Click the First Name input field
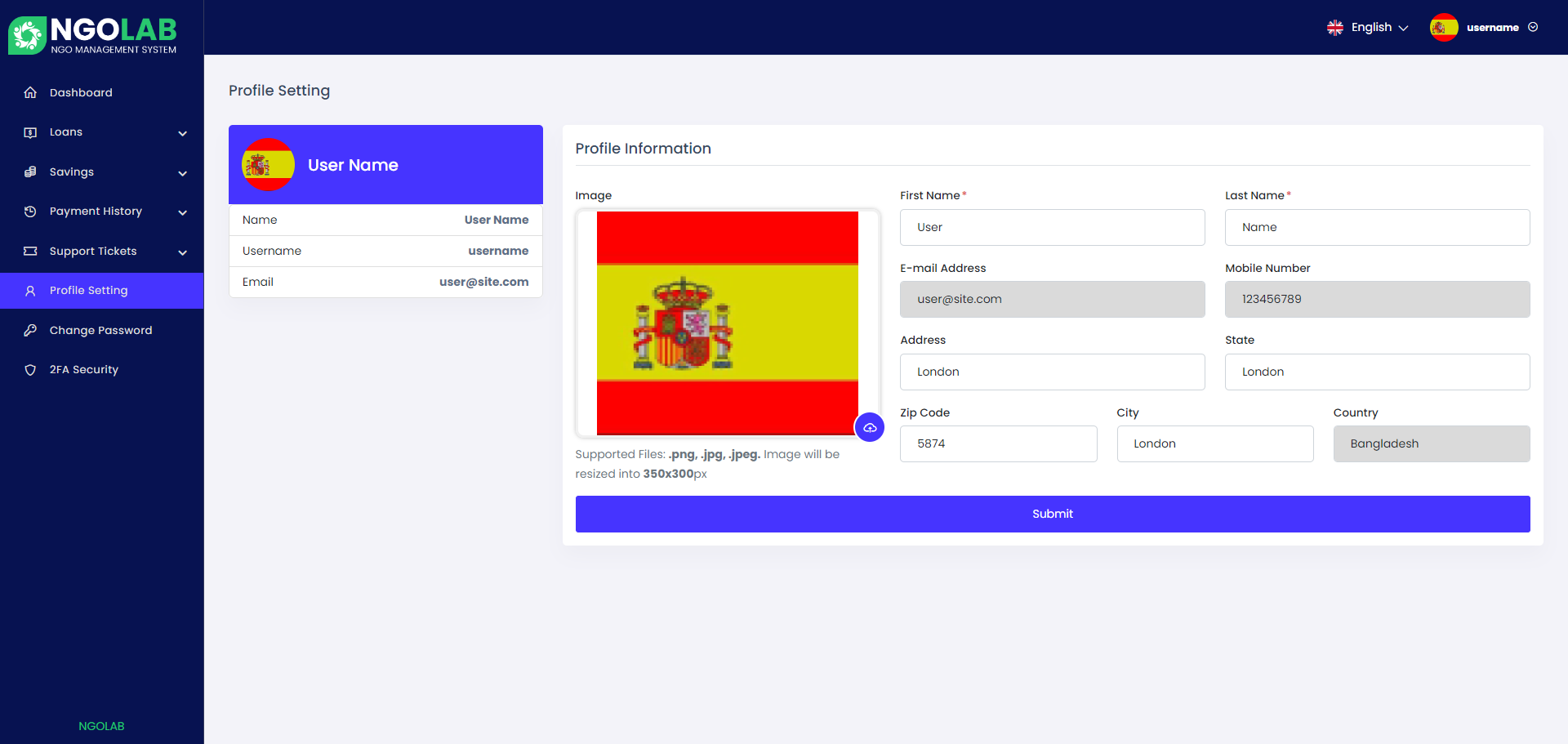The width and height of the screenshot is (1568, 744). (x=1053, y=227)
